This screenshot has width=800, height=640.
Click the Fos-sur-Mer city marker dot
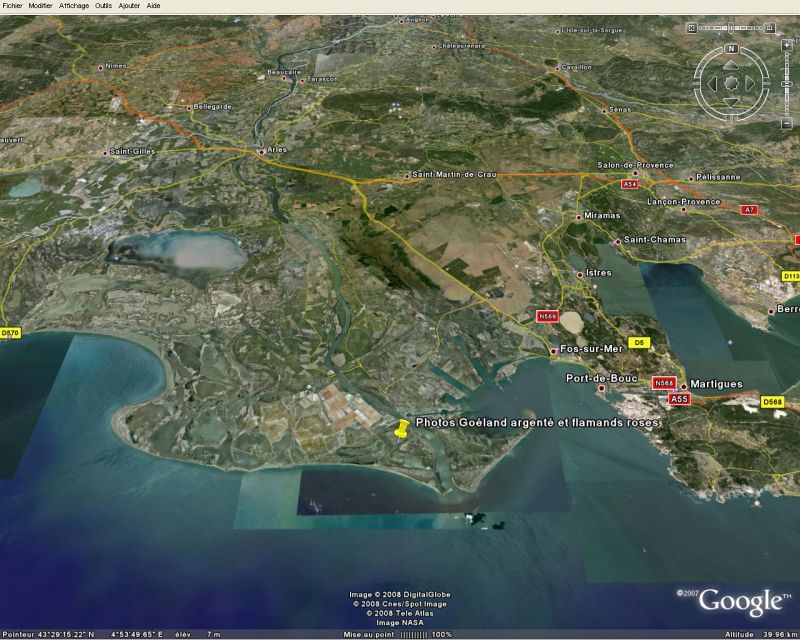(553, 352)
